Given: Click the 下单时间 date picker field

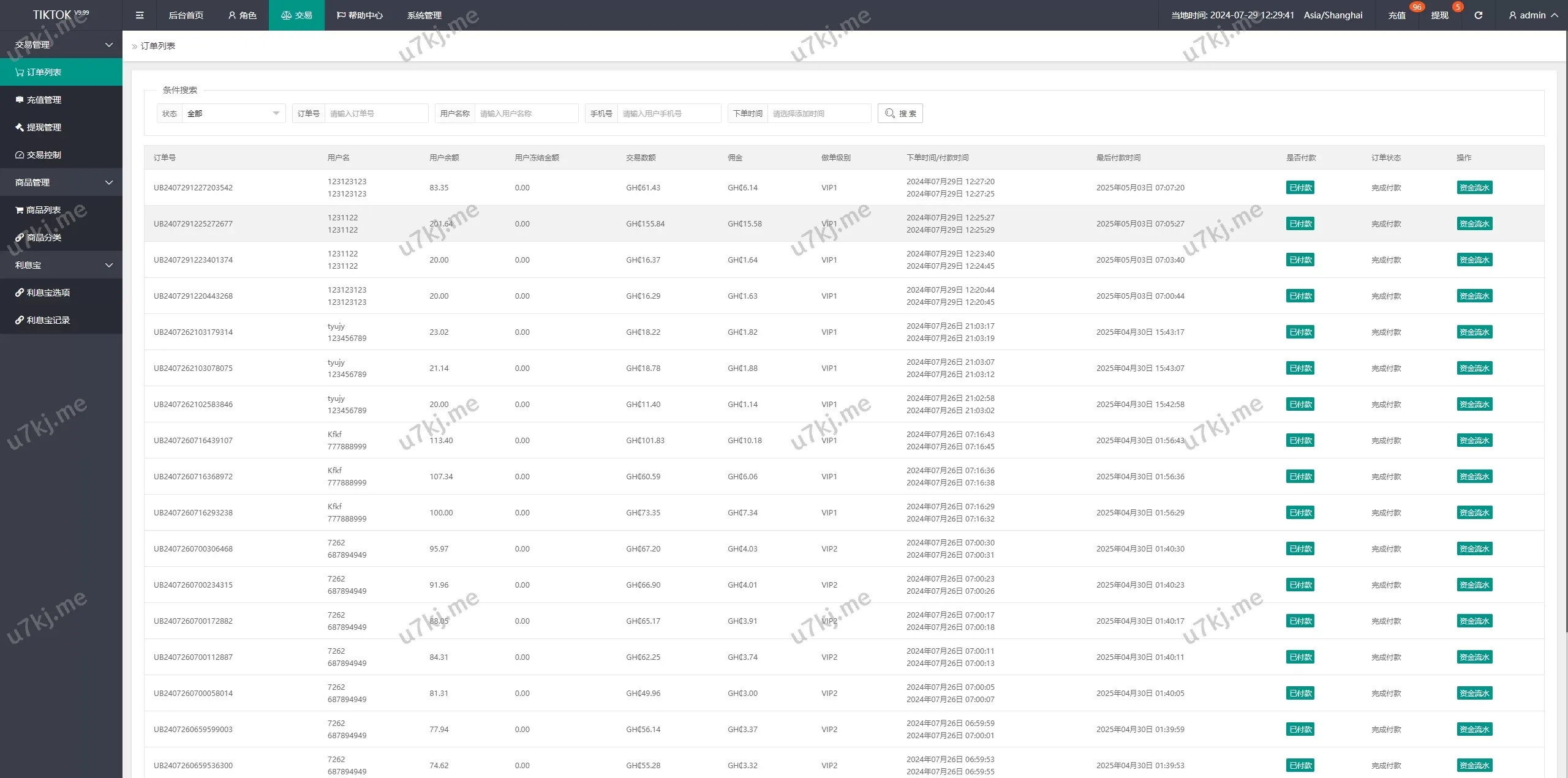Looking at the screenshot, I should 818,113.
